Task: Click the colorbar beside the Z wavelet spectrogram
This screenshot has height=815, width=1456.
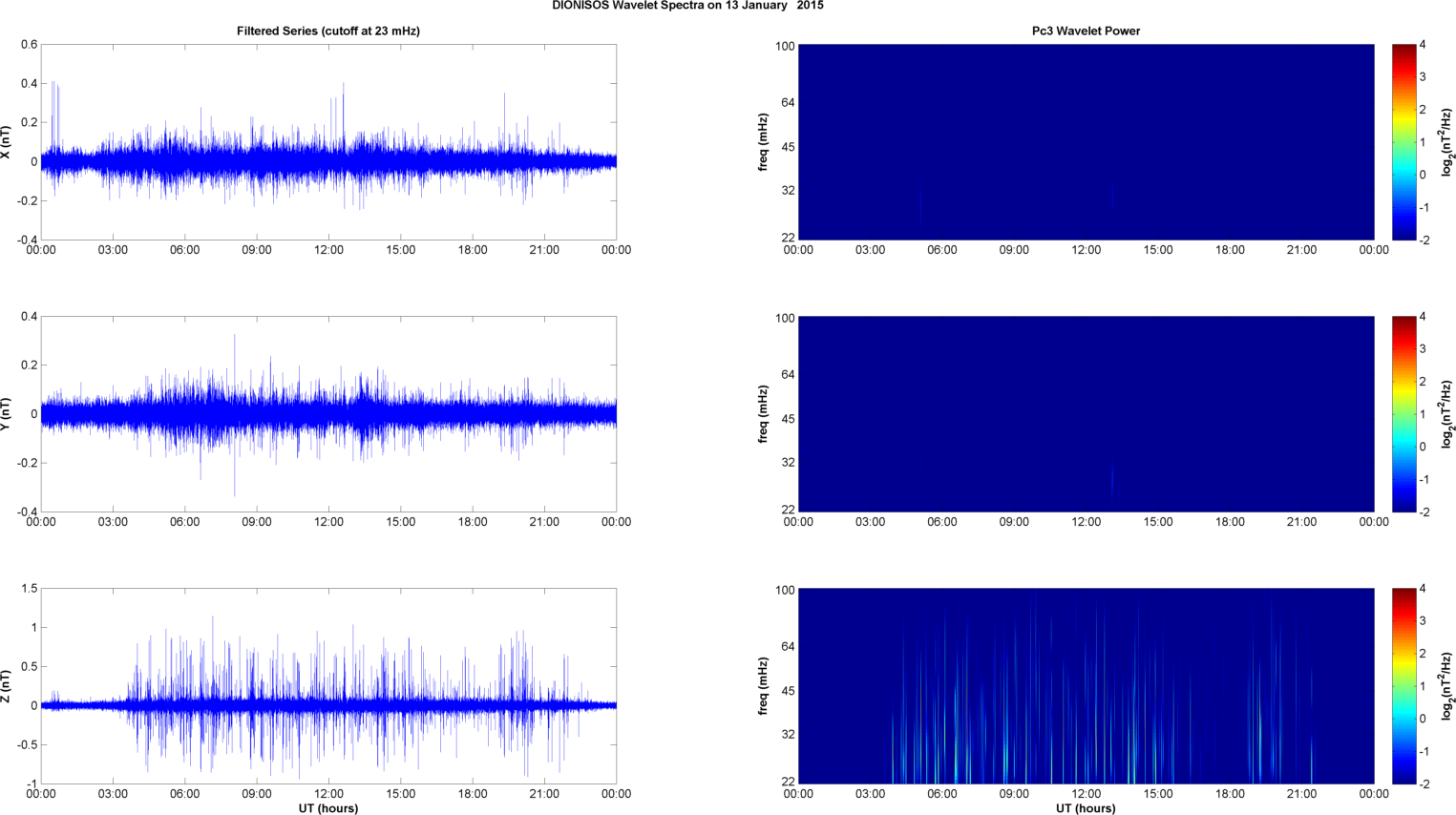Action: click(1403, 686)
